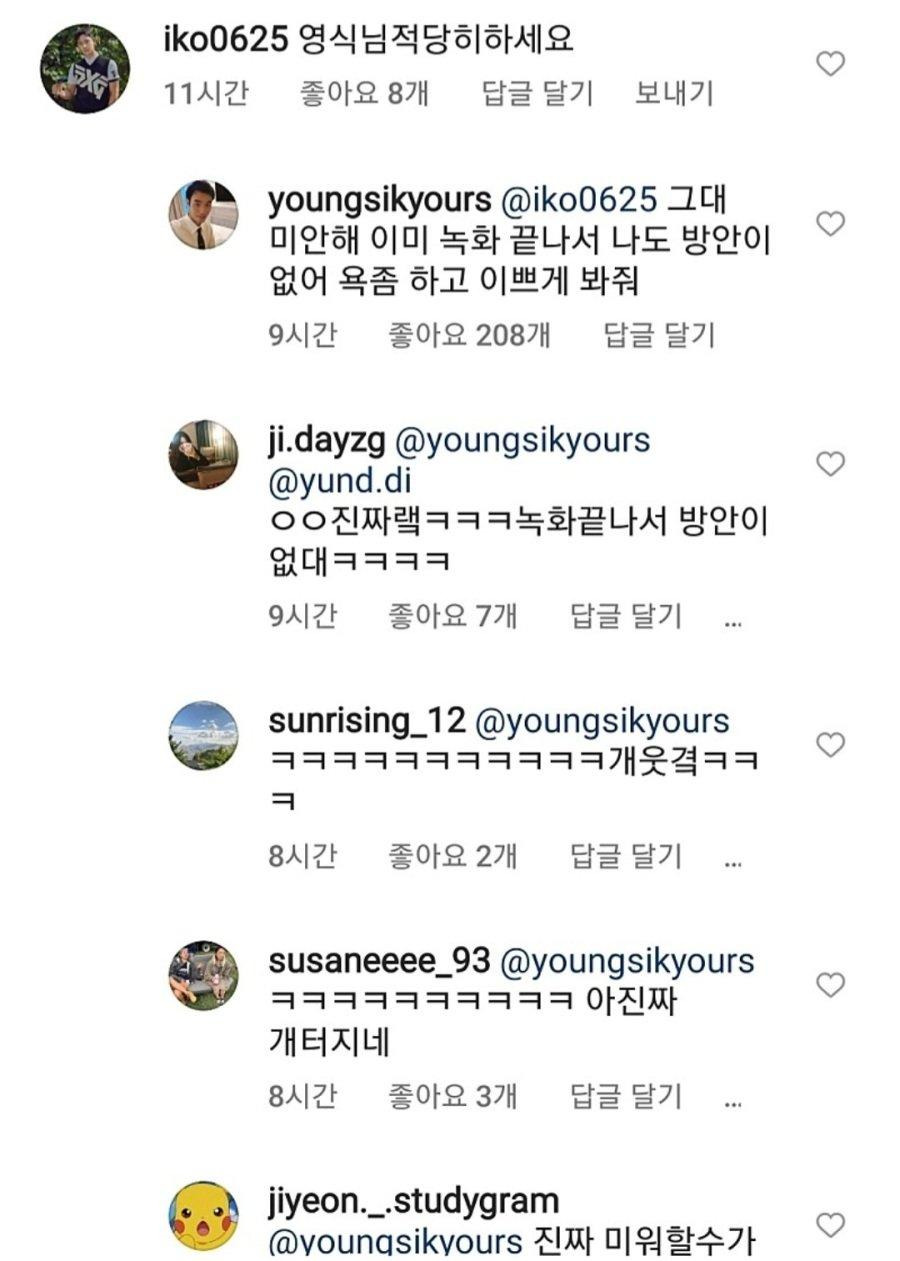This screenshot has height=1261, width=900.
Task: Like ji.dayzg's reply via heart icon
Action: click(831, 464)
